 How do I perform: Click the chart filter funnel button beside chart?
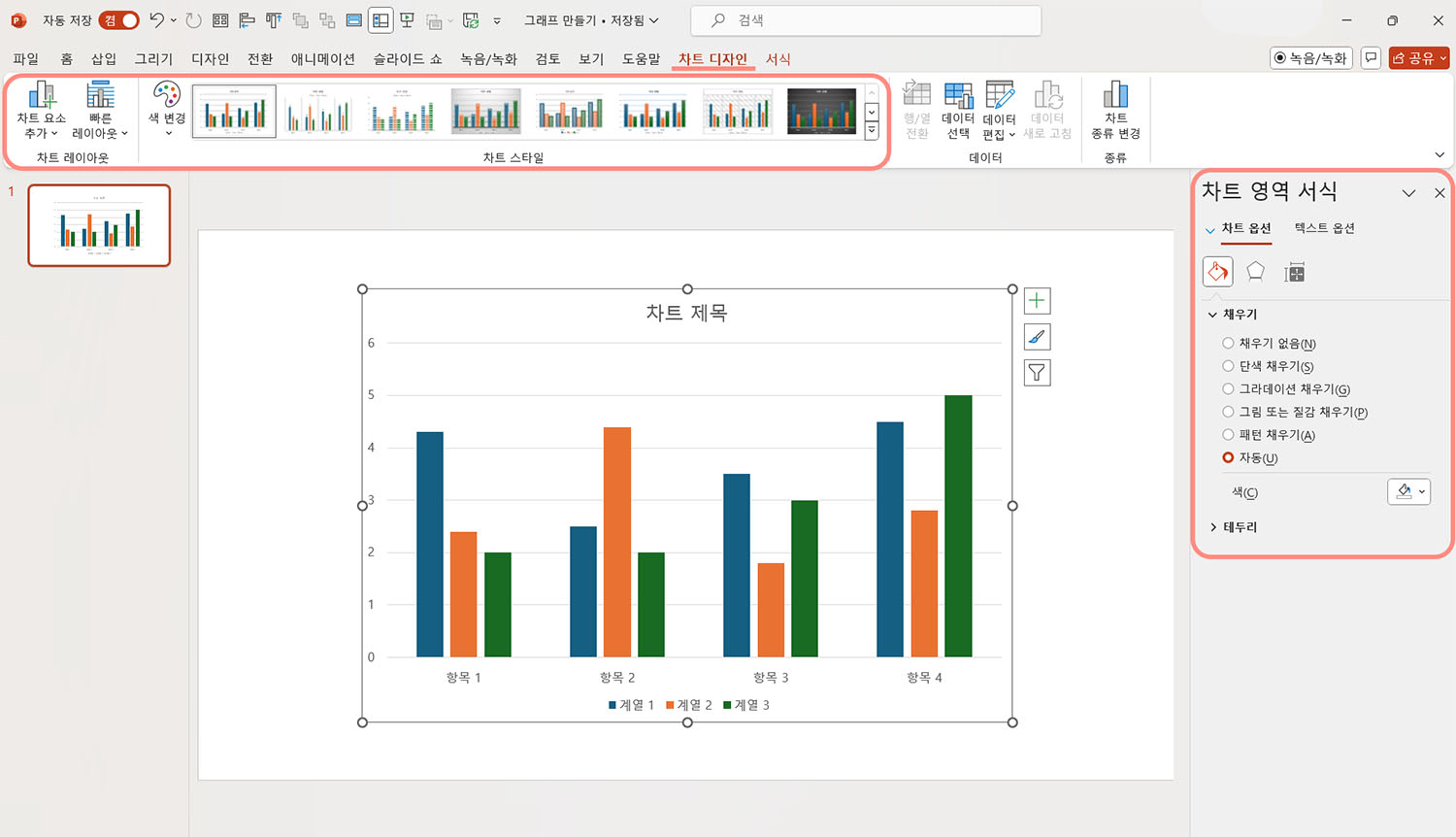tap(1037, 373)
